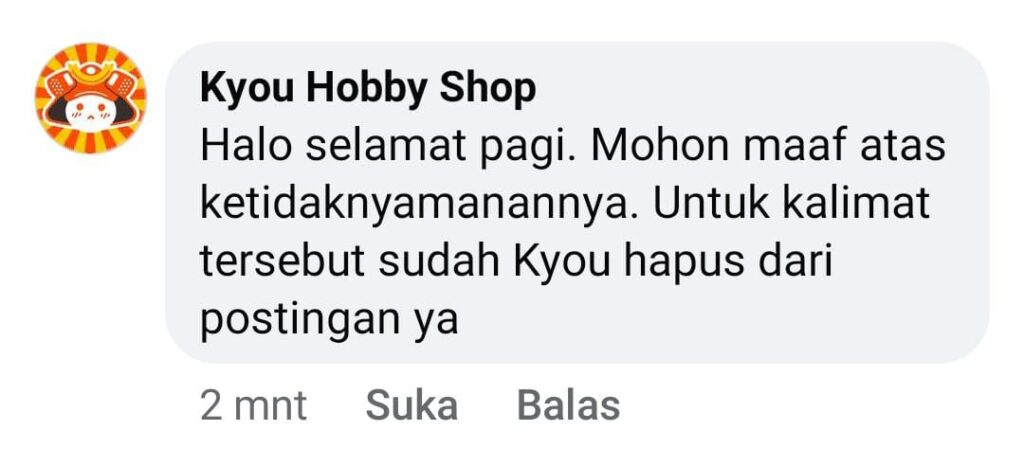Select the gray comment bubble
This screenshot has width=1024, height=449.
pos(577,202)
